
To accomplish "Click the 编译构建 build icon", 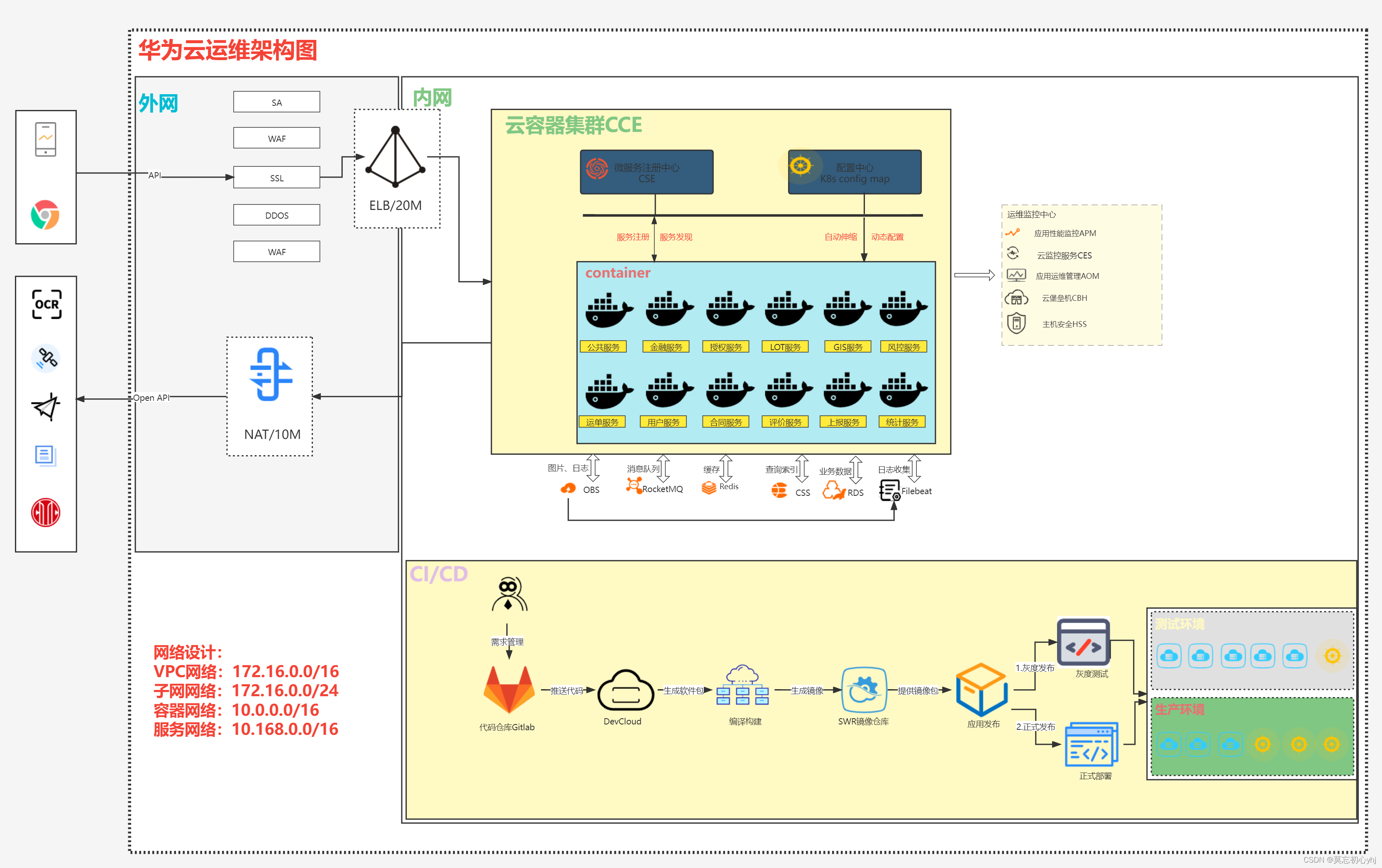I will 742,685.
